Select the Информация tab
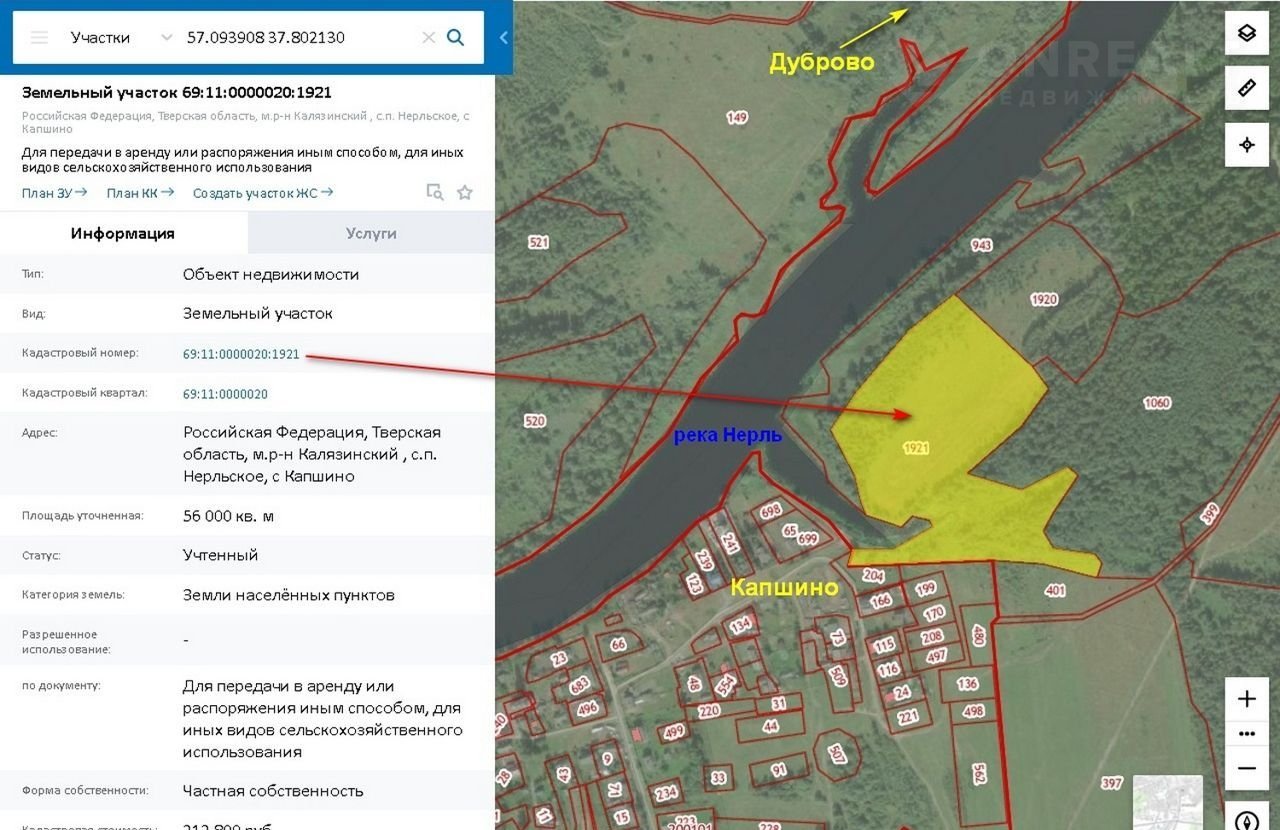The image size is (1280, 830). [x=123, y=233]
